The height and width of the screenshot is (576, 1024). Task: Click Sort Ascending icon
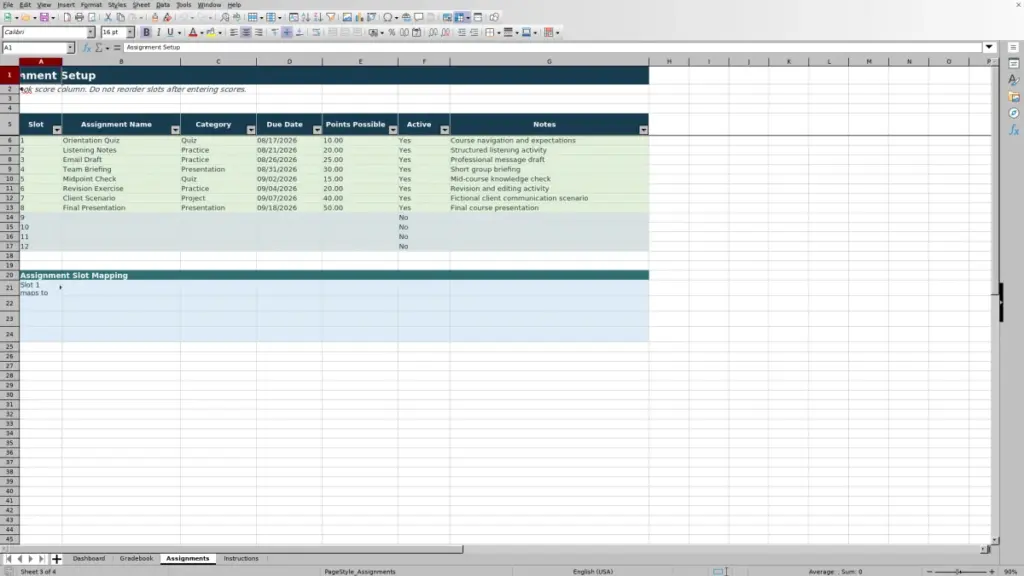pyautogui.click(x=306, y=17)
